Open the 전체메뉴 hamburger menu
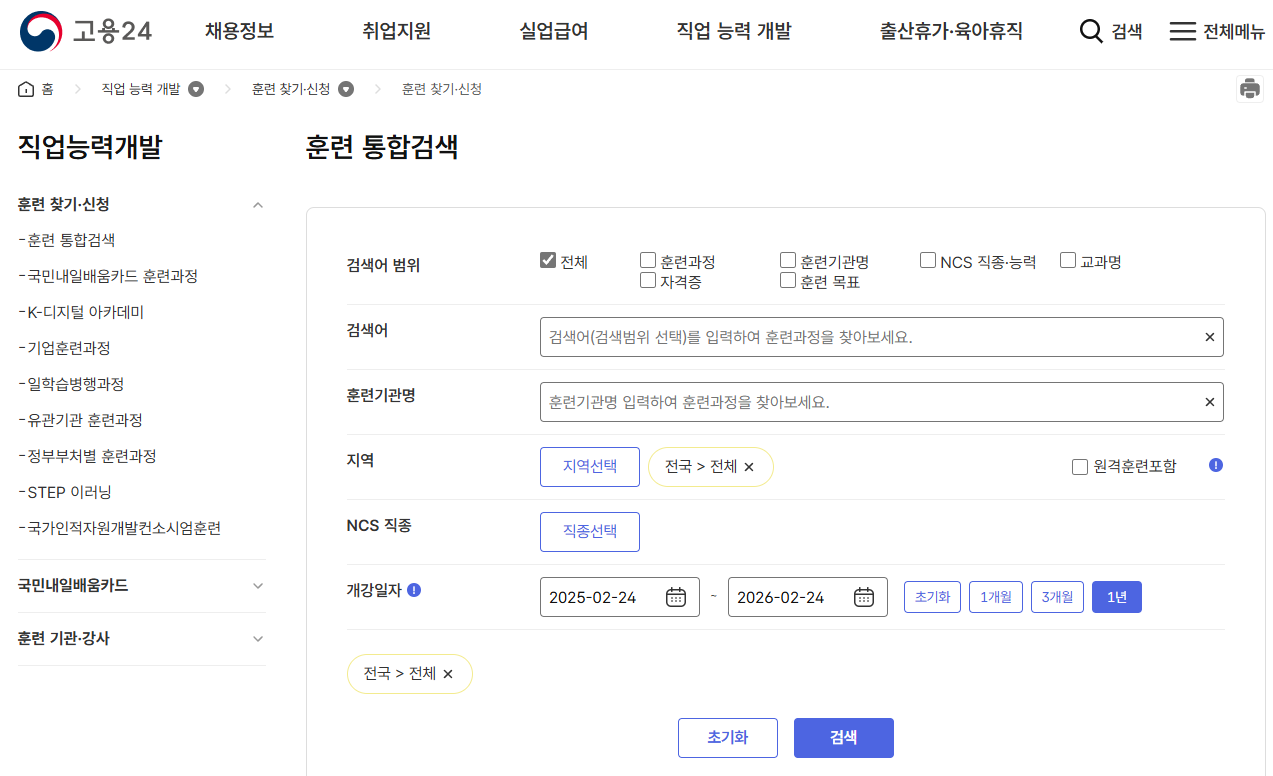The image size is (1273, 776). click(1183, 32)
